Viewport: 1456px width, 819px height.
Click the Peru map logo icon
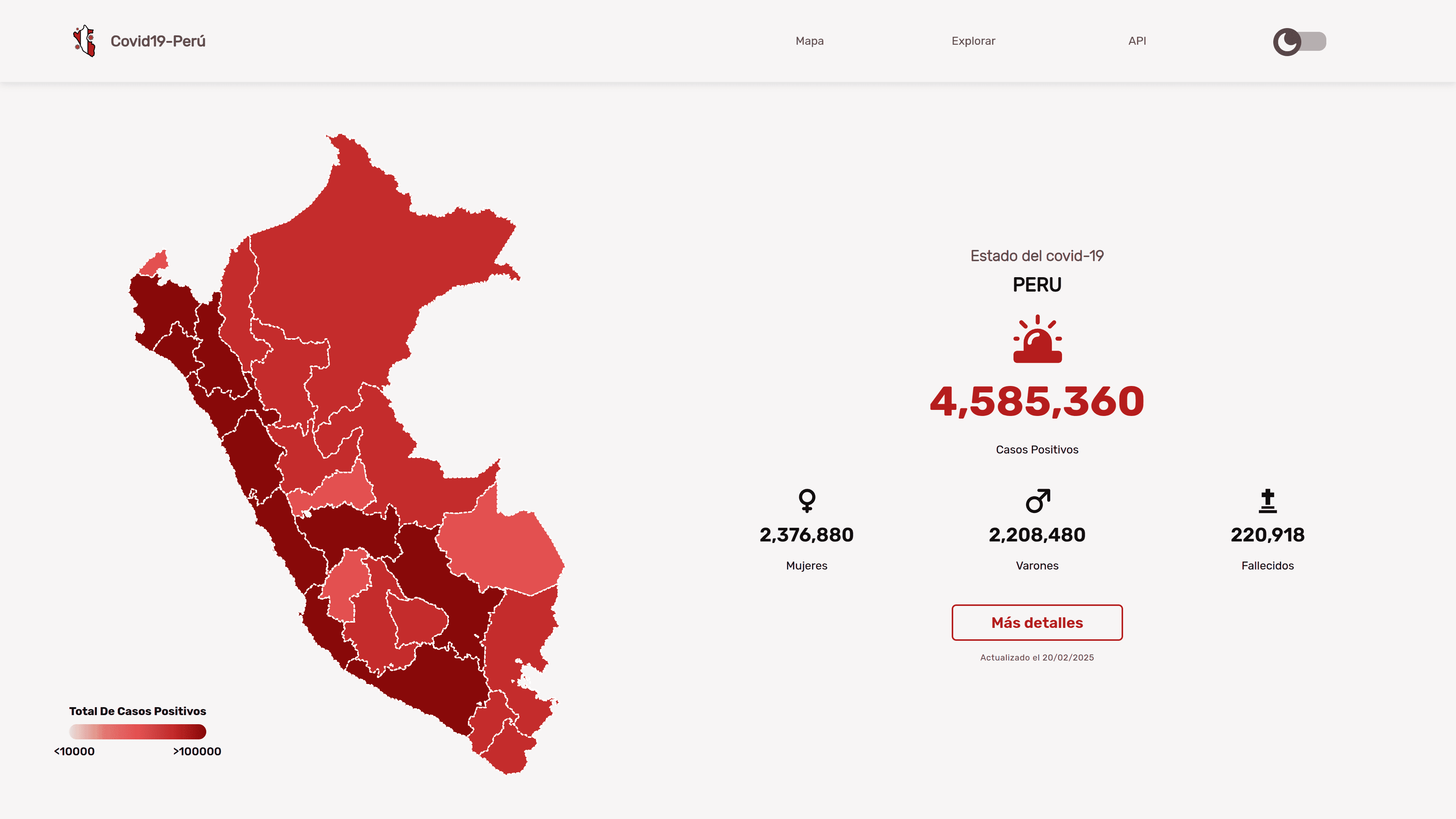coord(84,41)
